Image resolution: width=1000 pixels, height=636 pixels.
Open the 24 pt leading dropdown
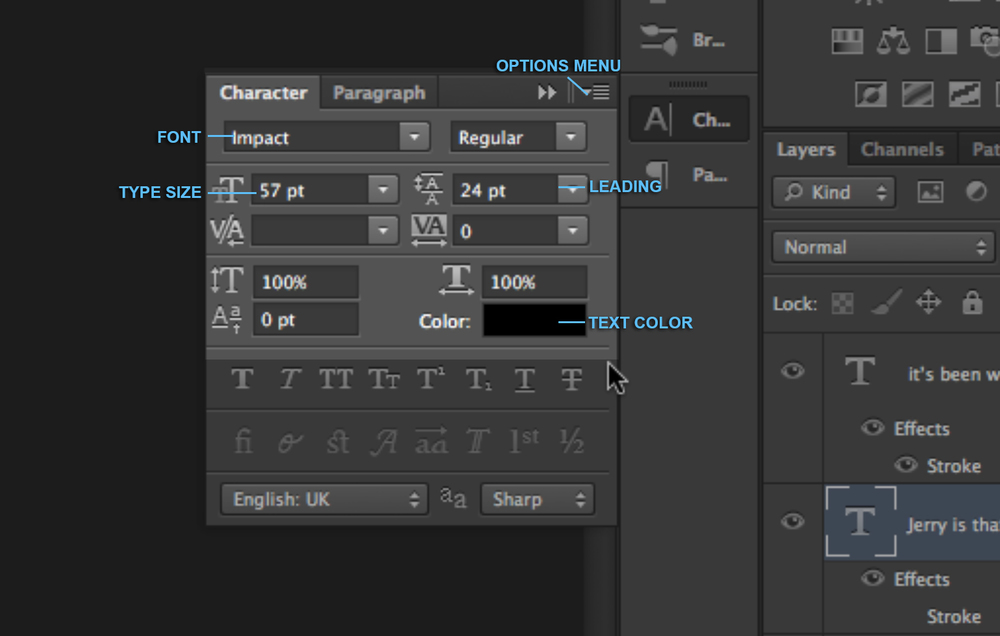572,189
